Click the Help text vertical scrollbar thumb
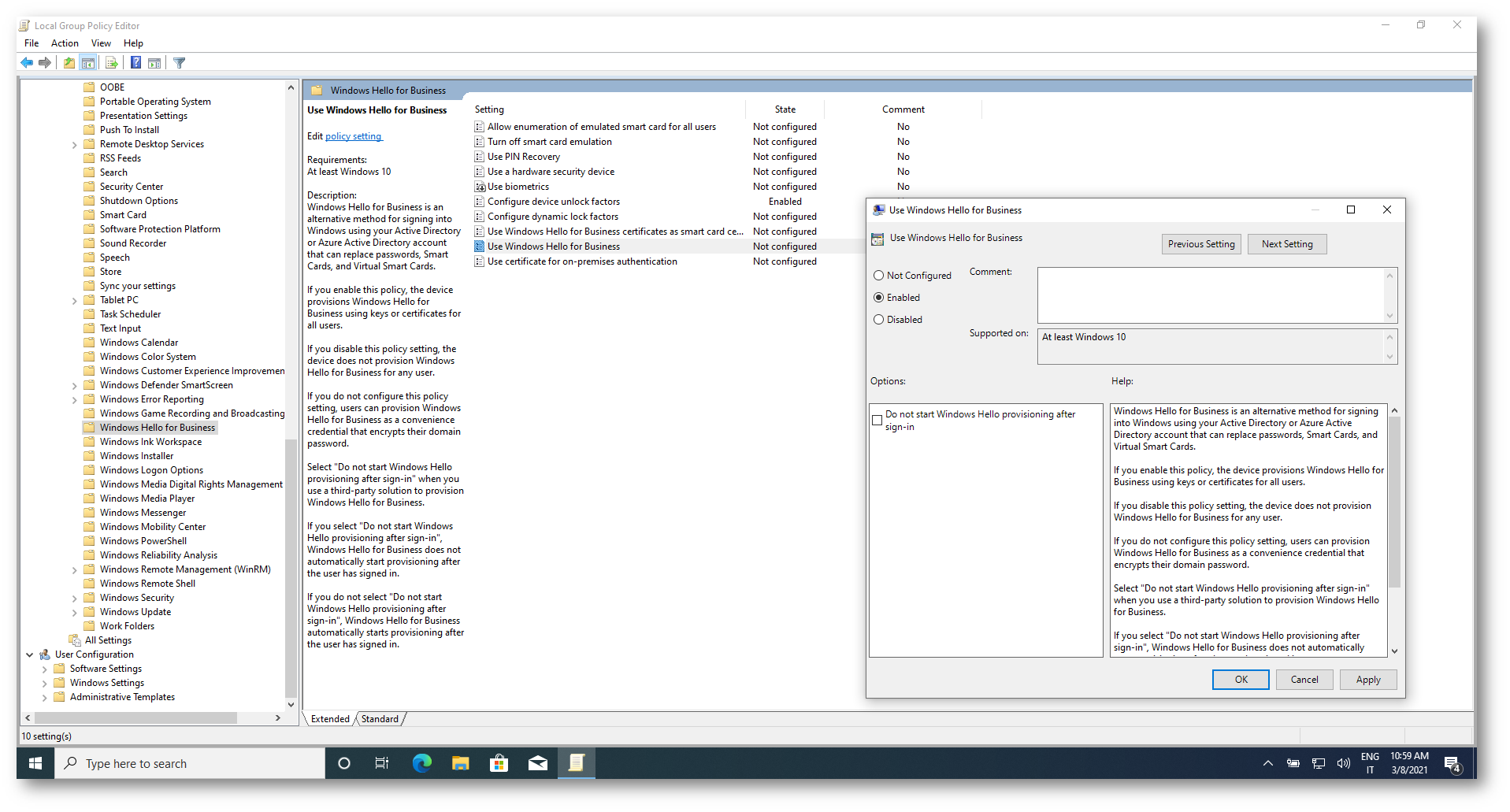 (x=1394, y=503)
